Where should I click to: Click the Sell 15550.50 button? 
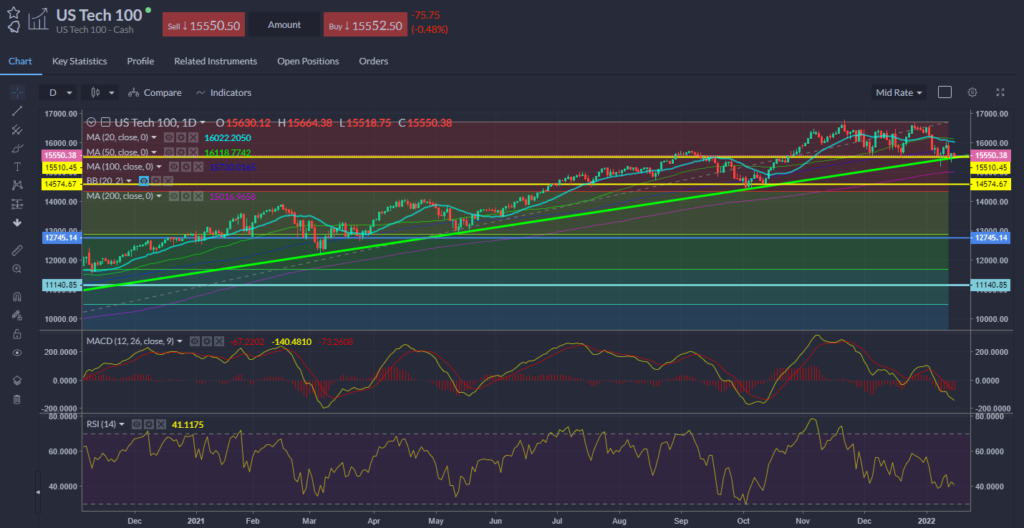pos(203,24)
